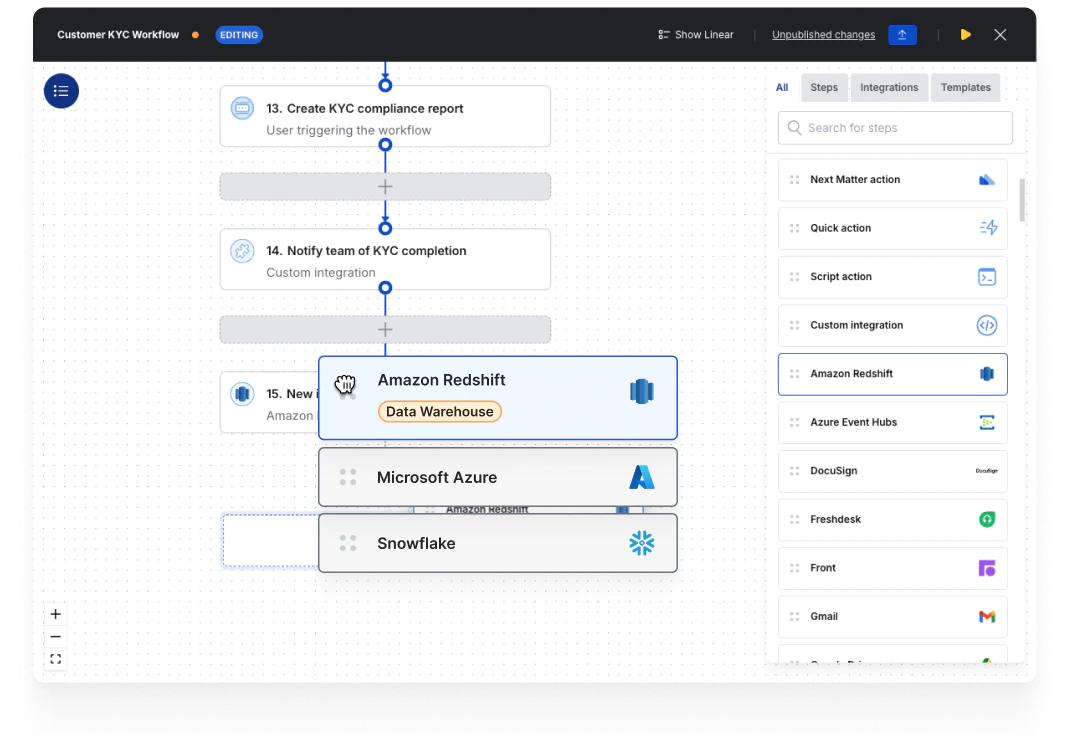Click connector node above step 13

[385, 85]
